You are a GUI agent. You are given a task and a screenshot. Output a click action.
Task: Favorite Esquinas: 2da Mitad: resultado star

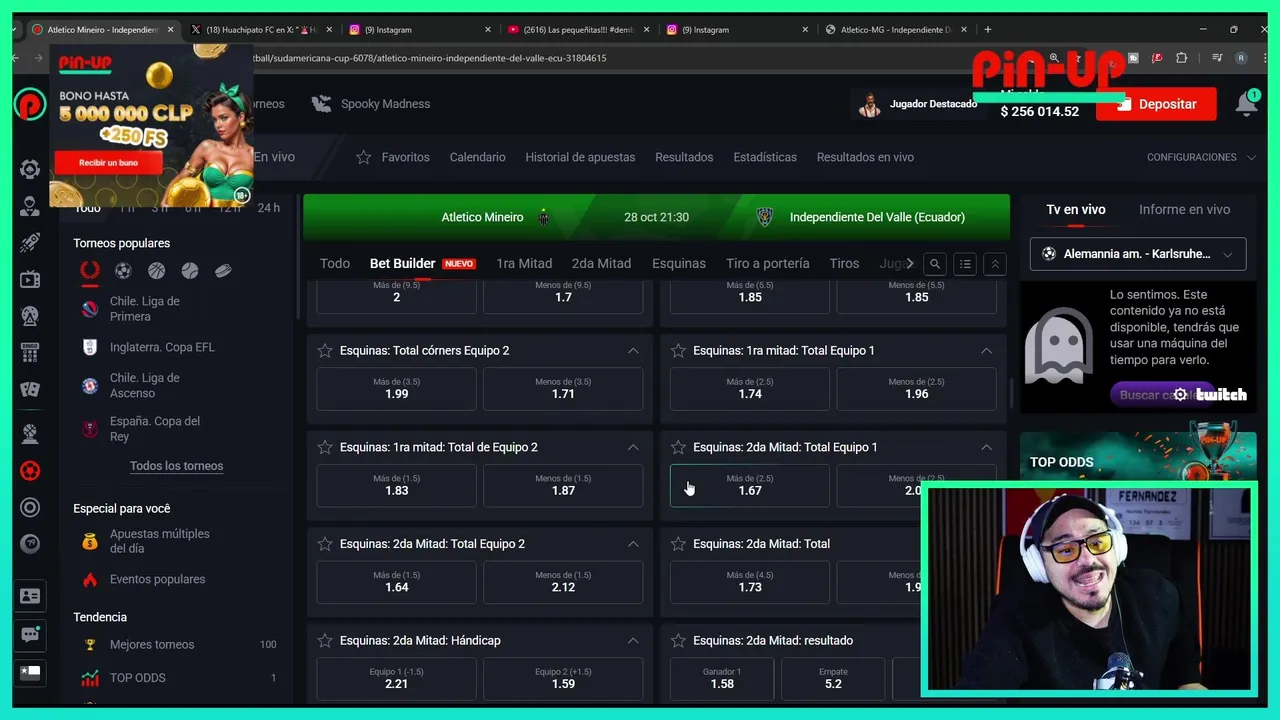click(x=678, y=640)
